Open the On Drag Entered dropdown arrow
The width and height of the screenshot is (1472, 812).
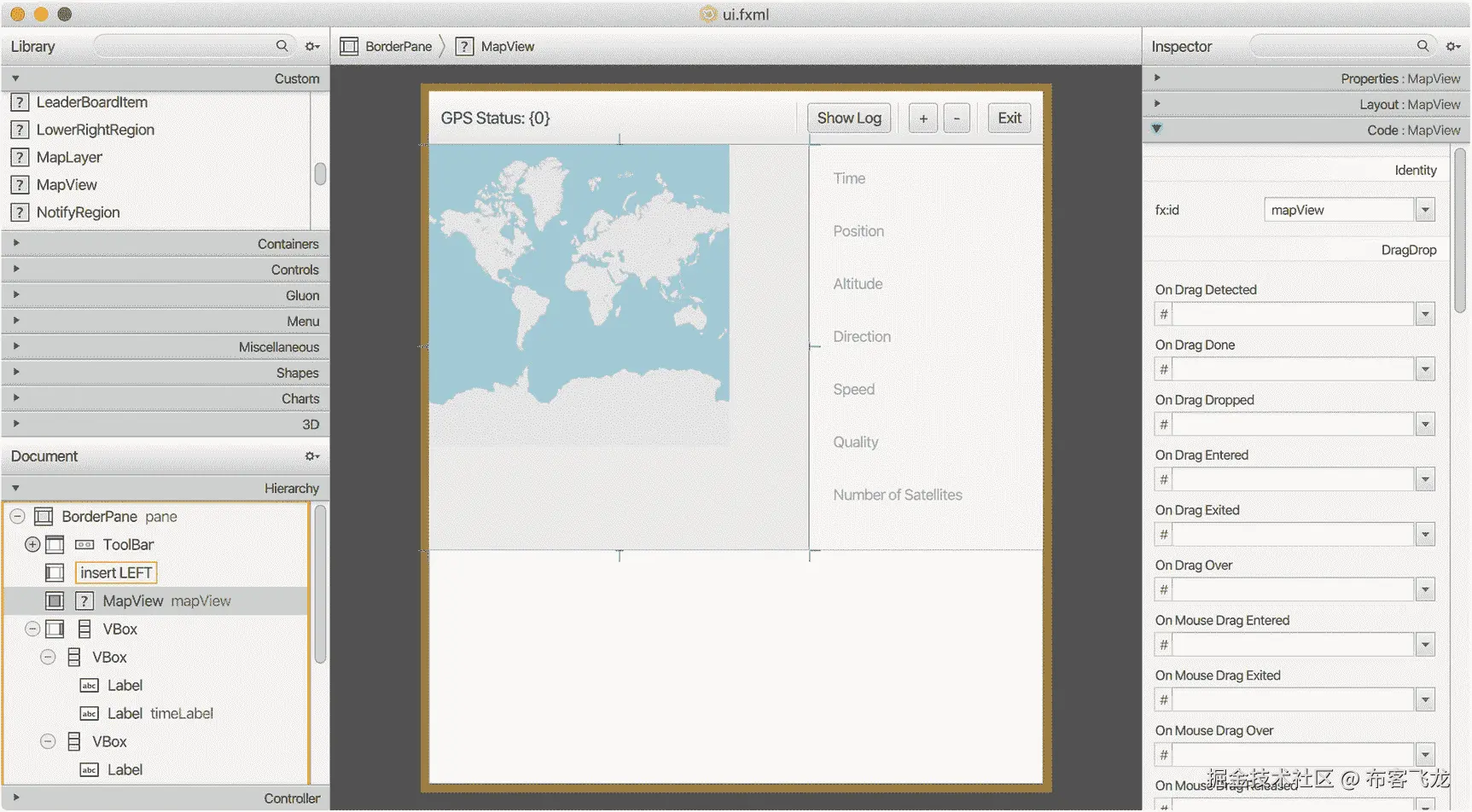coord(1425,479)
